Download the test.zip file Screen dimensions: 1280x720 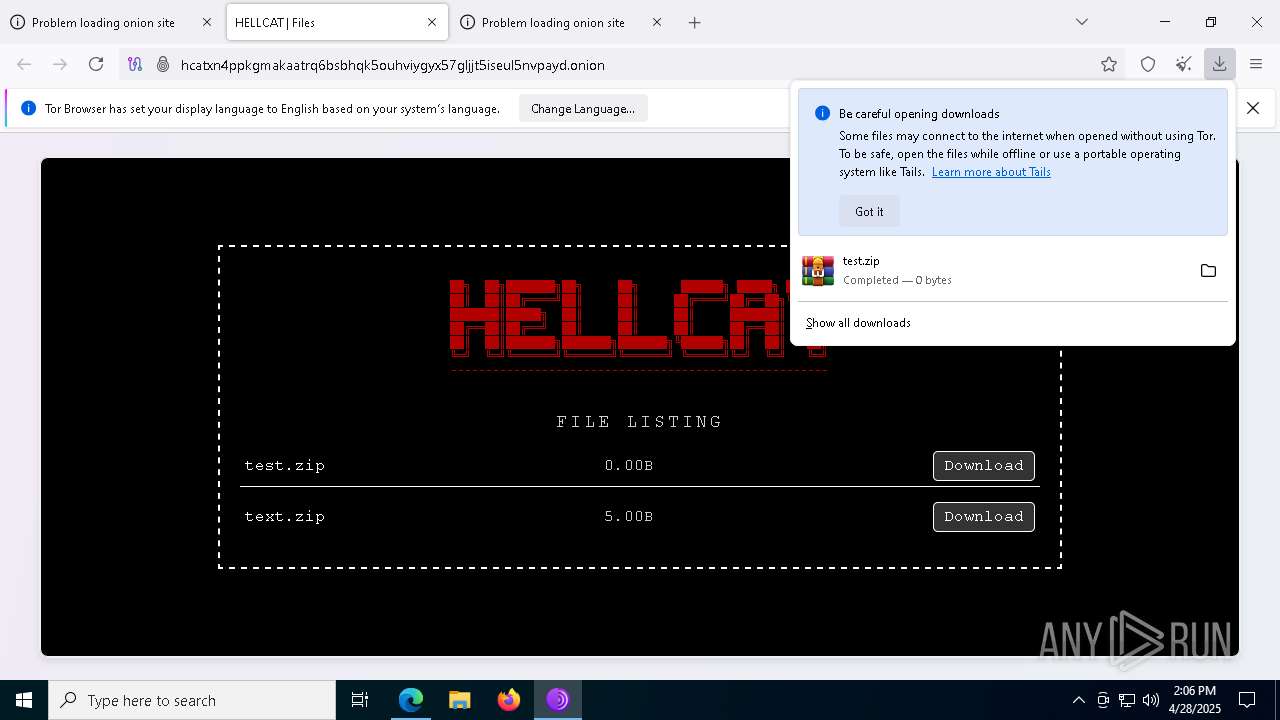tap(984, 466)
